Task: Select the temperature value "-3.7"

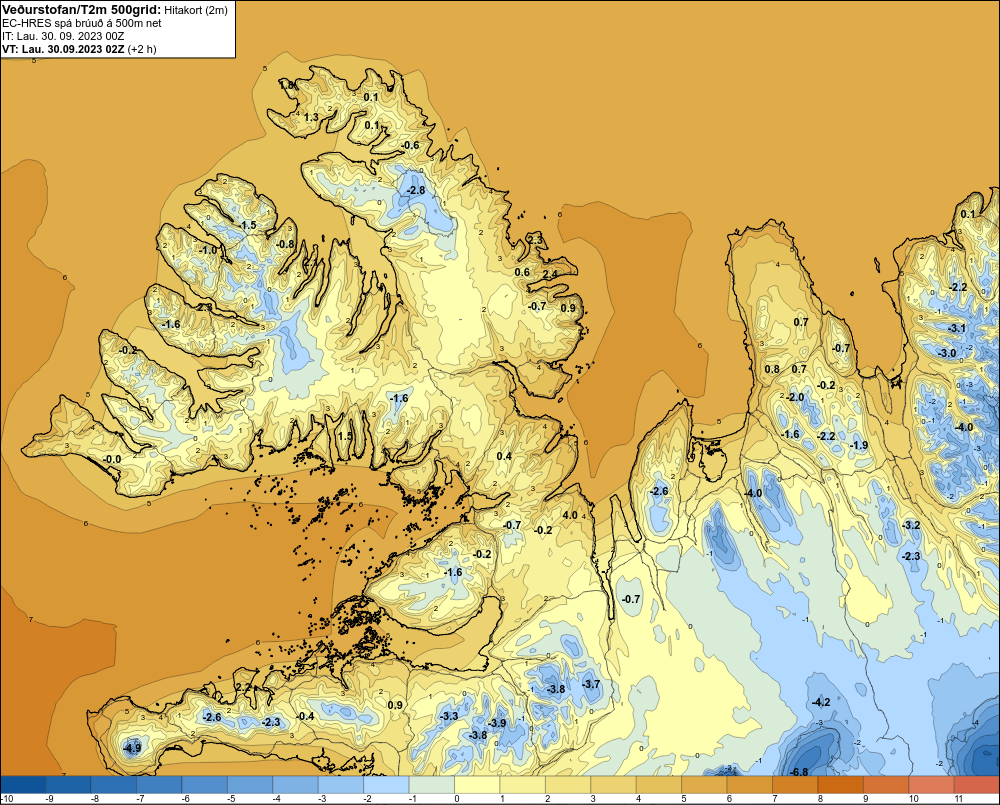Action: coord(591,684)
